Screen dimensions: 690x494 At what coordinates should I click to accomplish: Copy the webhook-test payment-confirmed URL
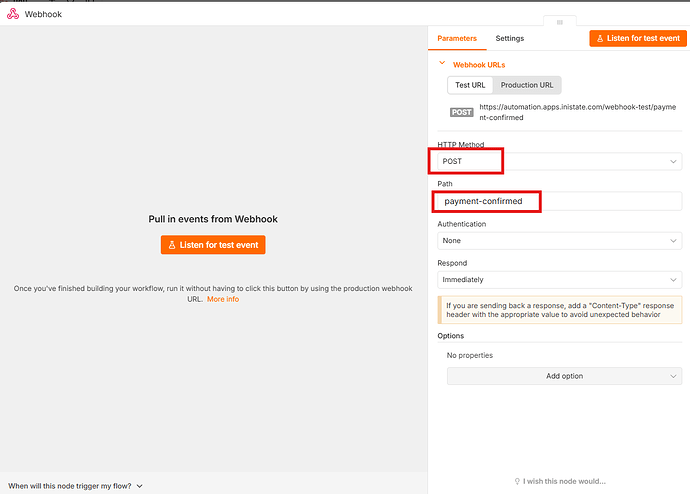click(577, 112)
